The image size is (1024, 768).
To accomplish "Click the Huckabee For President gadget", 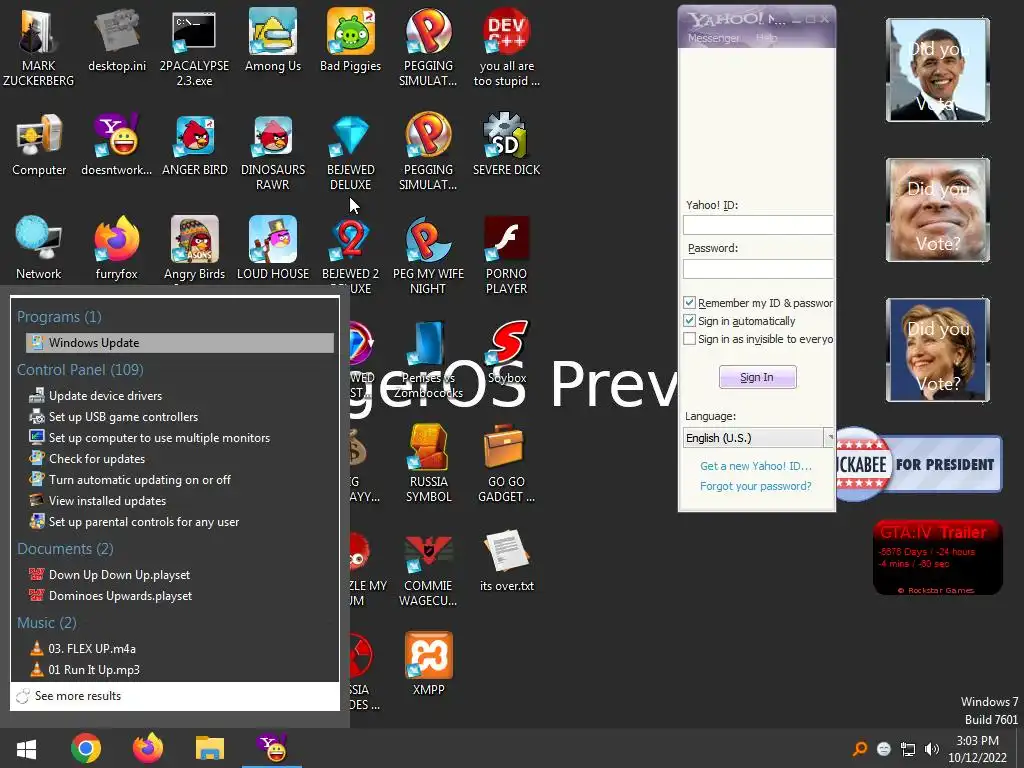I will click(920, 464).
